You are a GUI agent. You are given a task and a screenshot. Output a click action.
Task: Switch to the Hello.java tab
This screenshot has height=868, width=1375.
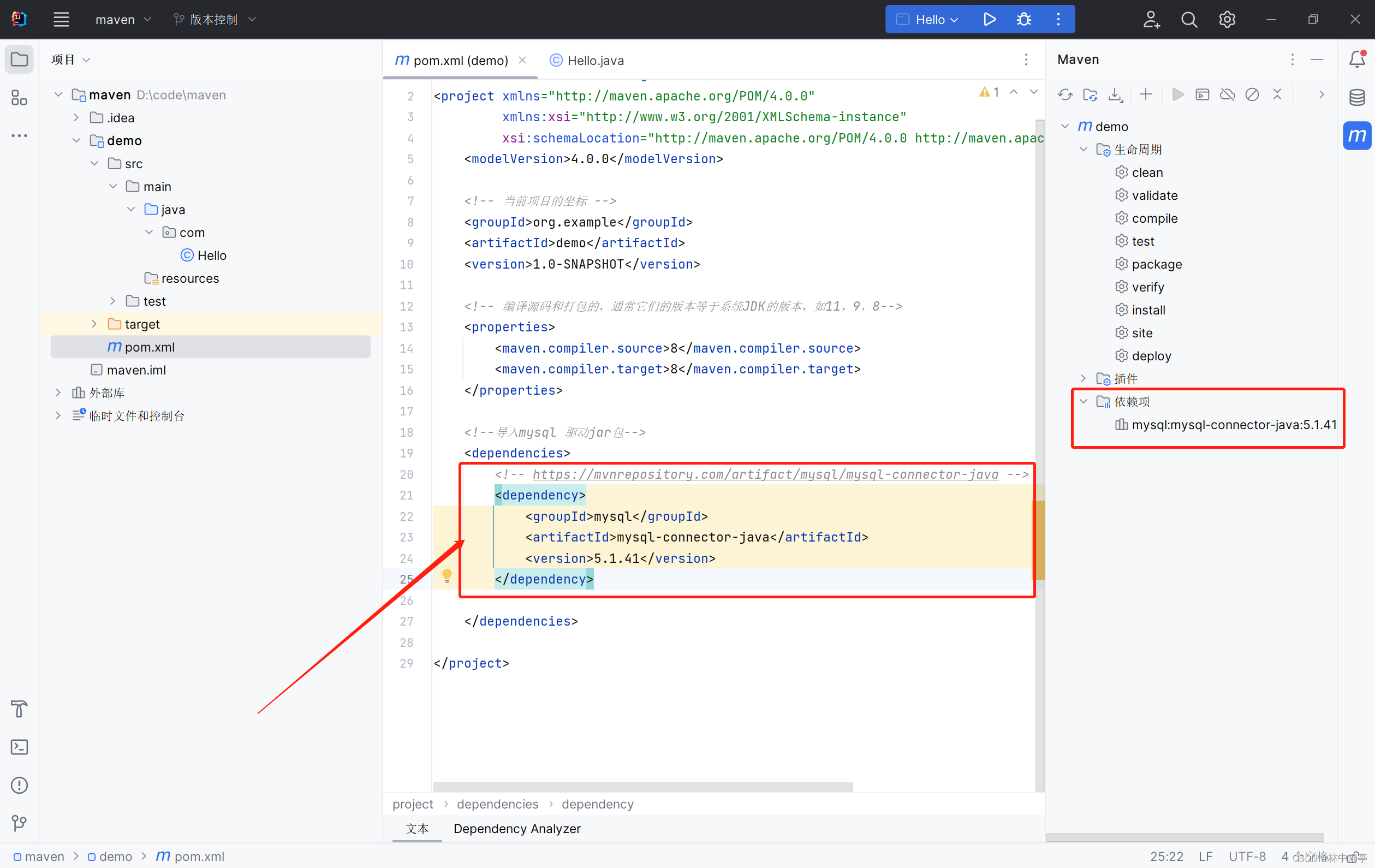587,60
